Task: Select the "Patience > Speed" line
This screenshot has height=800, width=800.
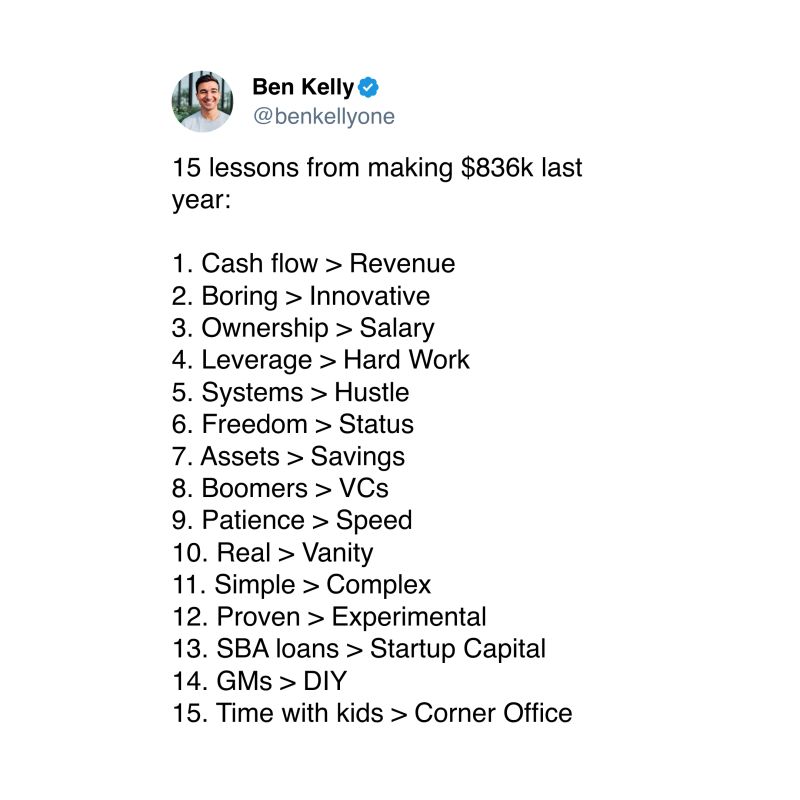Action: pyautogui.click(x=292, y=521)
